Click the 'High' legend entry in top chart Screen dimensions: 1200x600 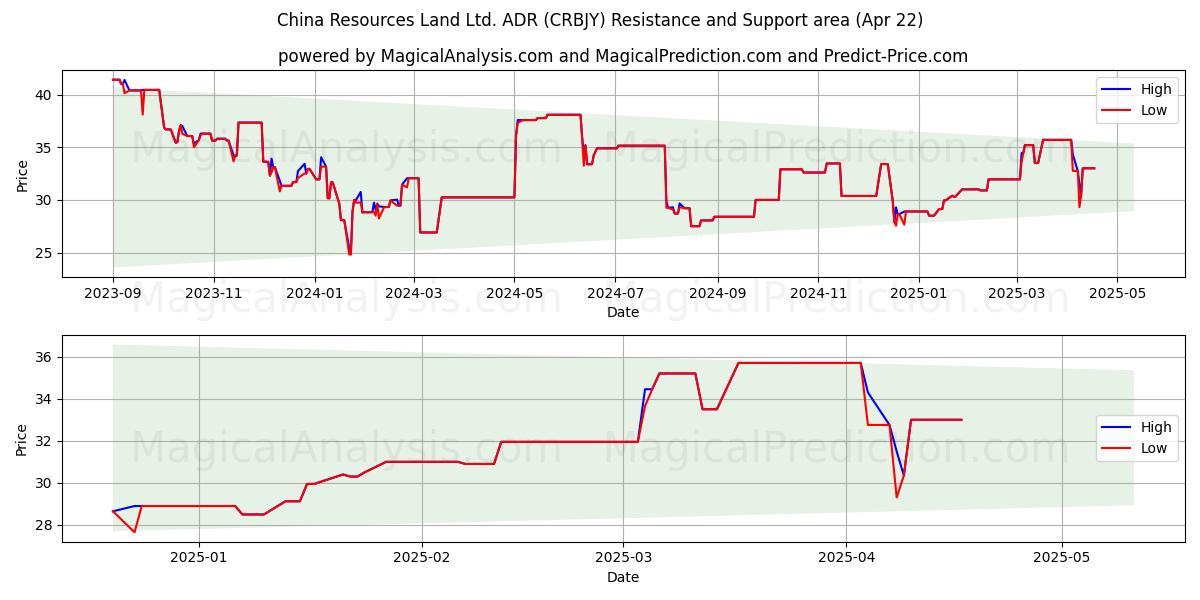[x=1156, y=89]
